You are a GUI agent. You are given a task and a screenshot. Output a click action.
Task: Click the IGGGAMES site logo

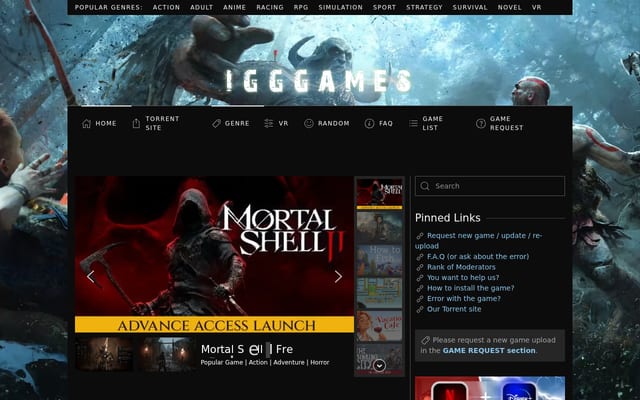318,81
